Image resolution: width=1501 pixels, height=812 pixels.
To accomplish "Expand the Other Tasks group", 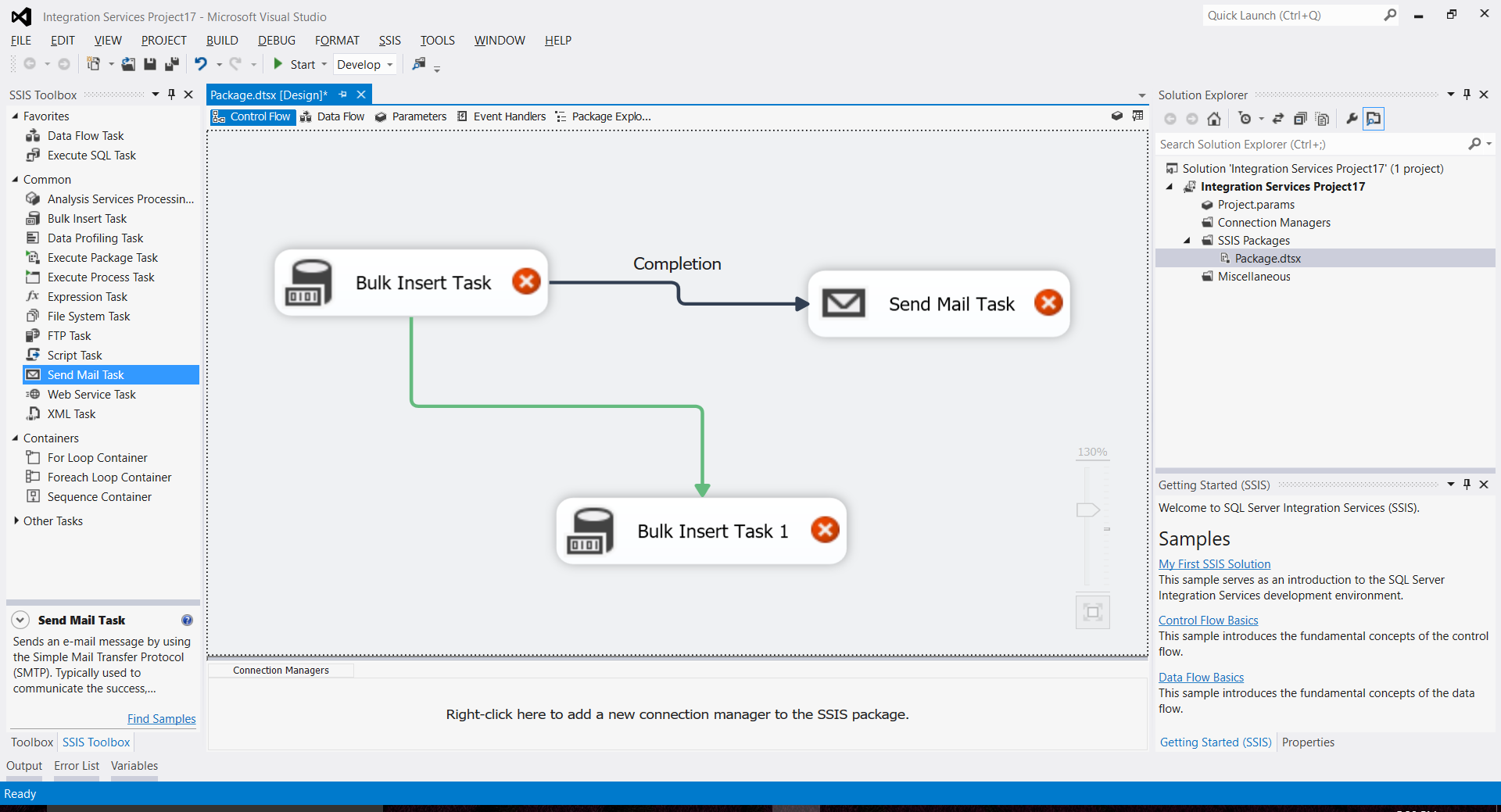I will click(x=16, y=520).
